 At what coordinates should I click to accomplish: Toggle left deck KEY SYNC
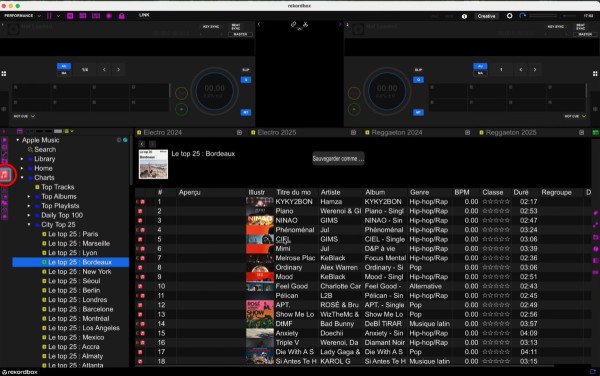click(211, 27)
